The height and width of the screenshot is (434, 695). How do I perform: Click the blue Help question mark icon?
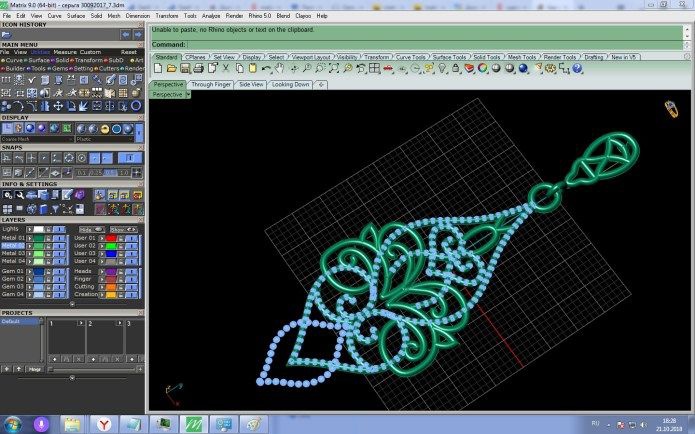577,68
